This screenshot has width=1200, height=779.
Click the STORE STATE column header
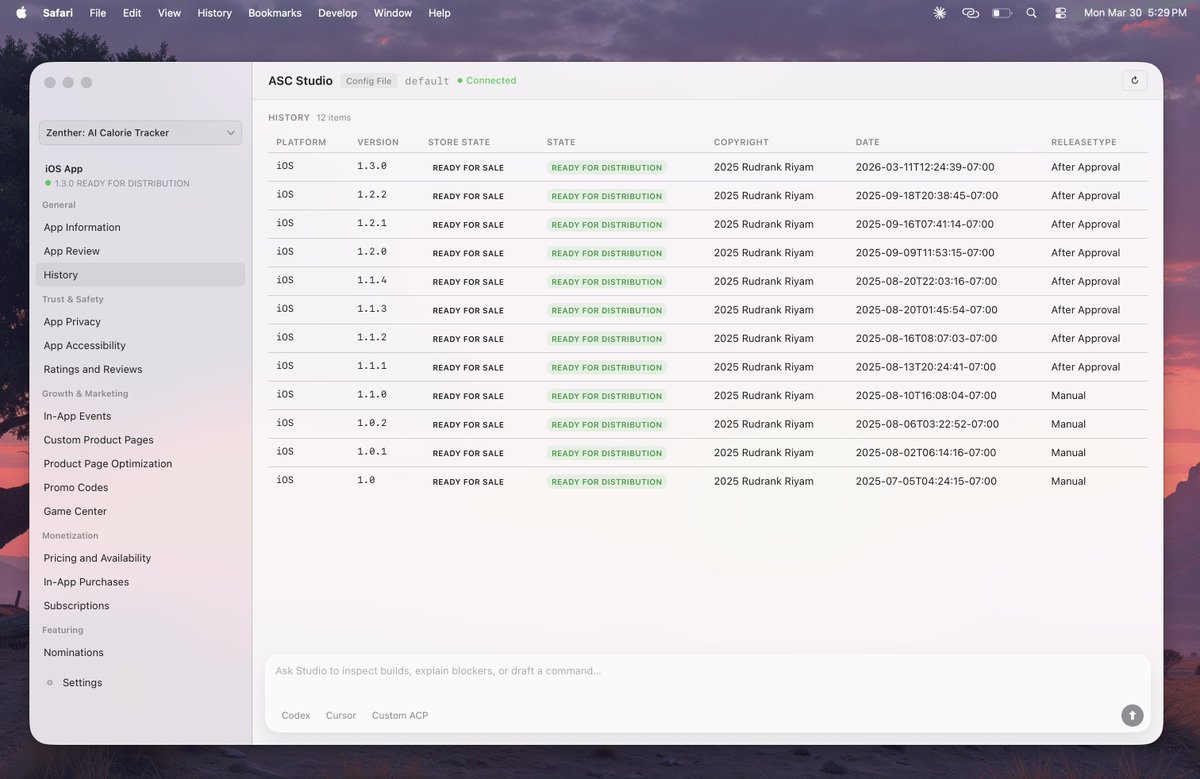(x=459, y=142)
